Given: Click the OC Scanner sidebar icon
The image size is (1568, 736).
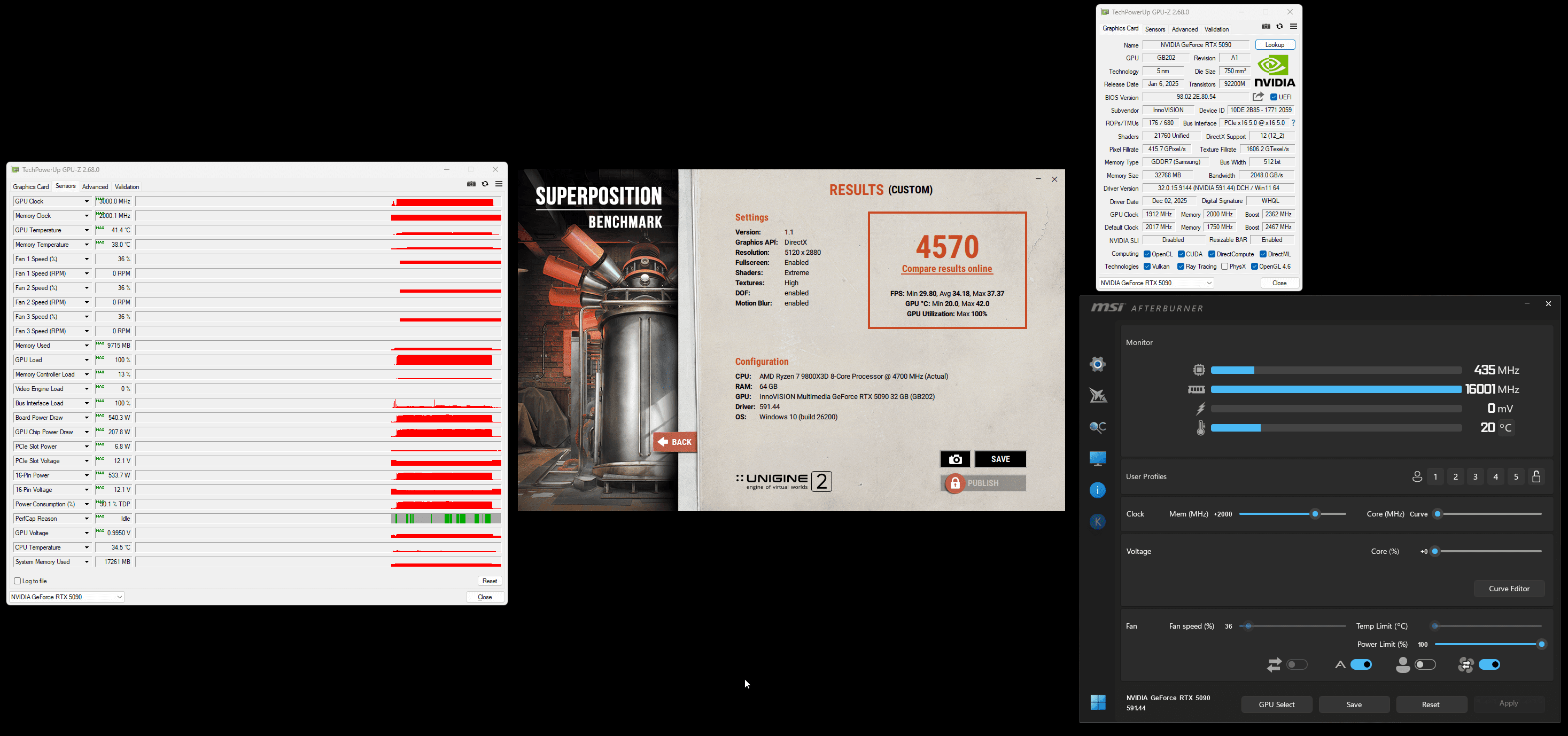Looking at the screenshot, I should click(1098, 427).
